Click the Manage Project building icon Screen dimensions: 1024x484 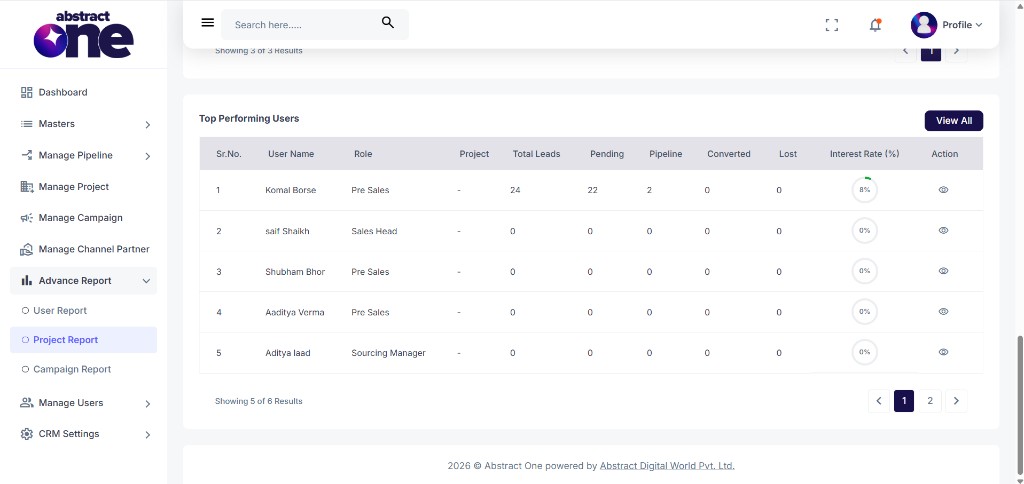coord(27,187)
